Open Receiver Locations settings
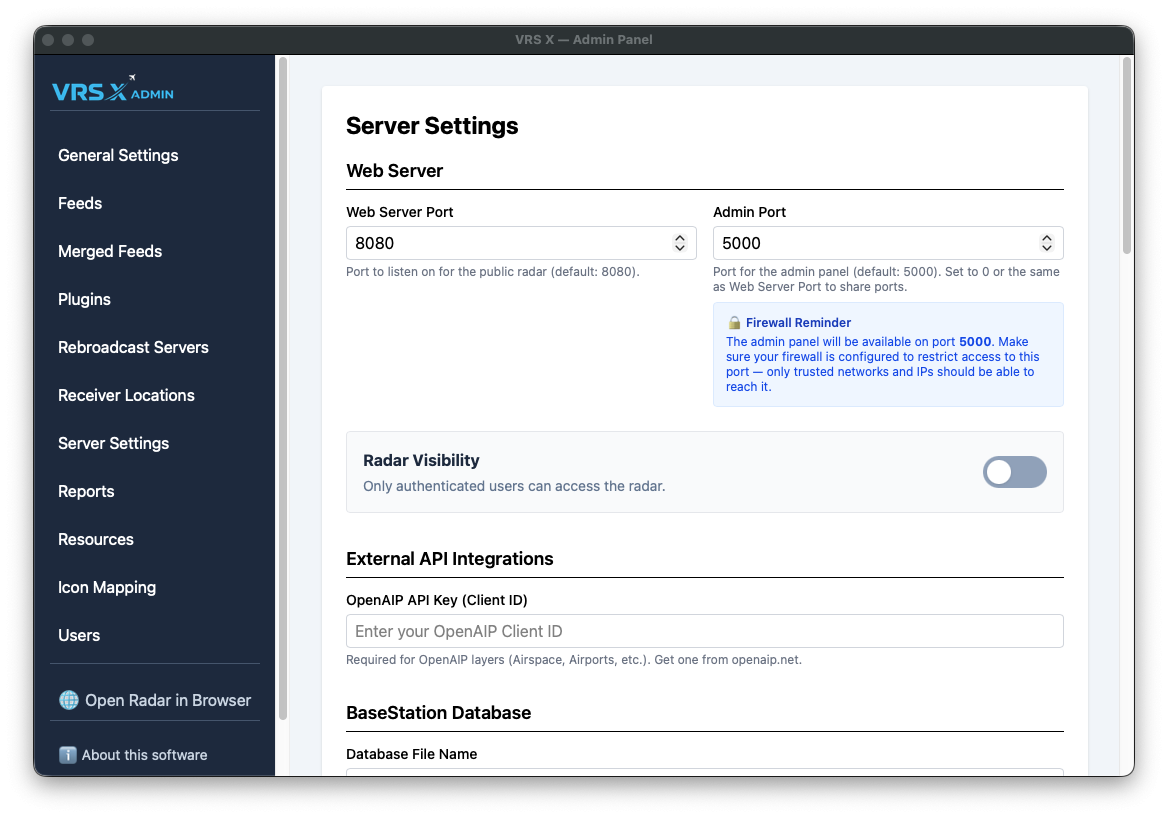This screenshot has width=1168, height=818. click(126, 395)
